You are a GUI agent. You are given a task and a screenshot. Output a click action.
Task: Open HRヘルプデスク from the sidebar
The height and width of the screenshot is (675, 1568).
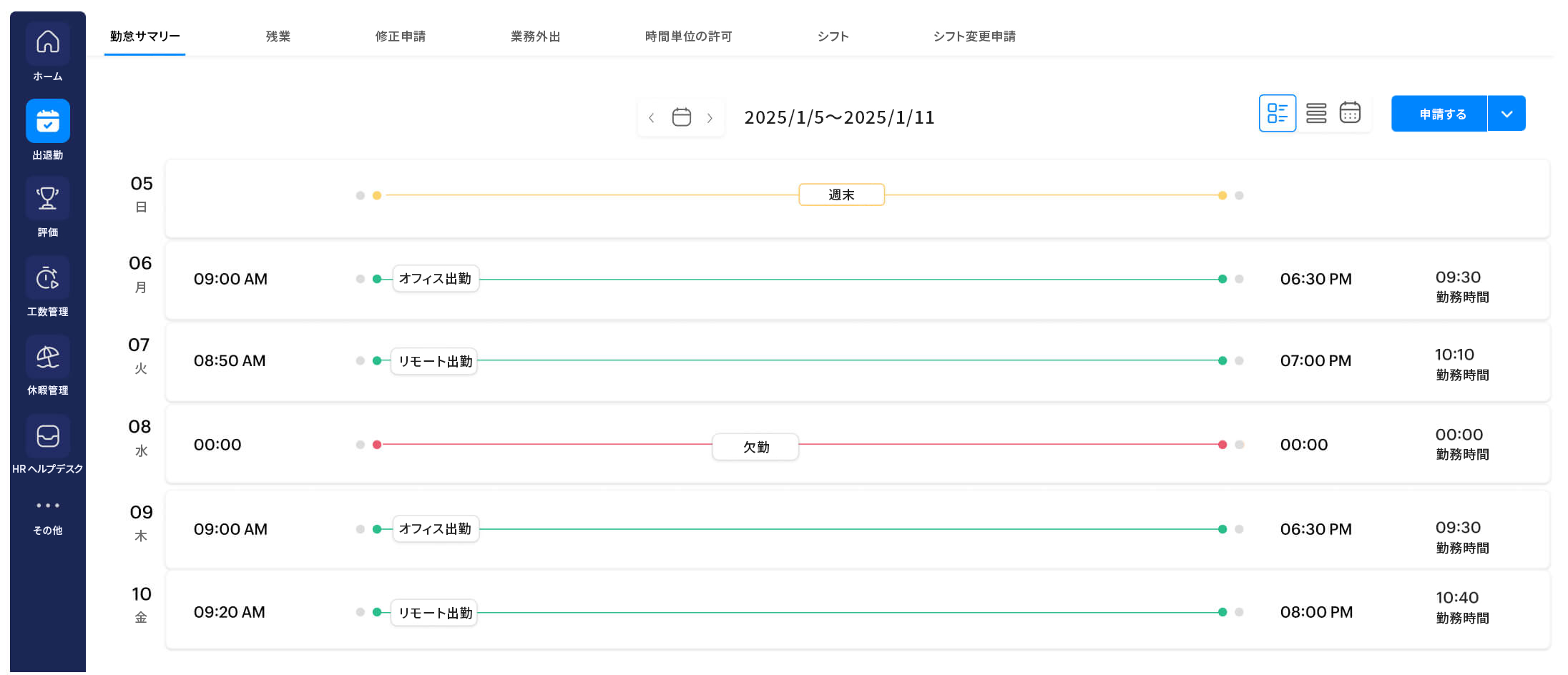(47, 435)
